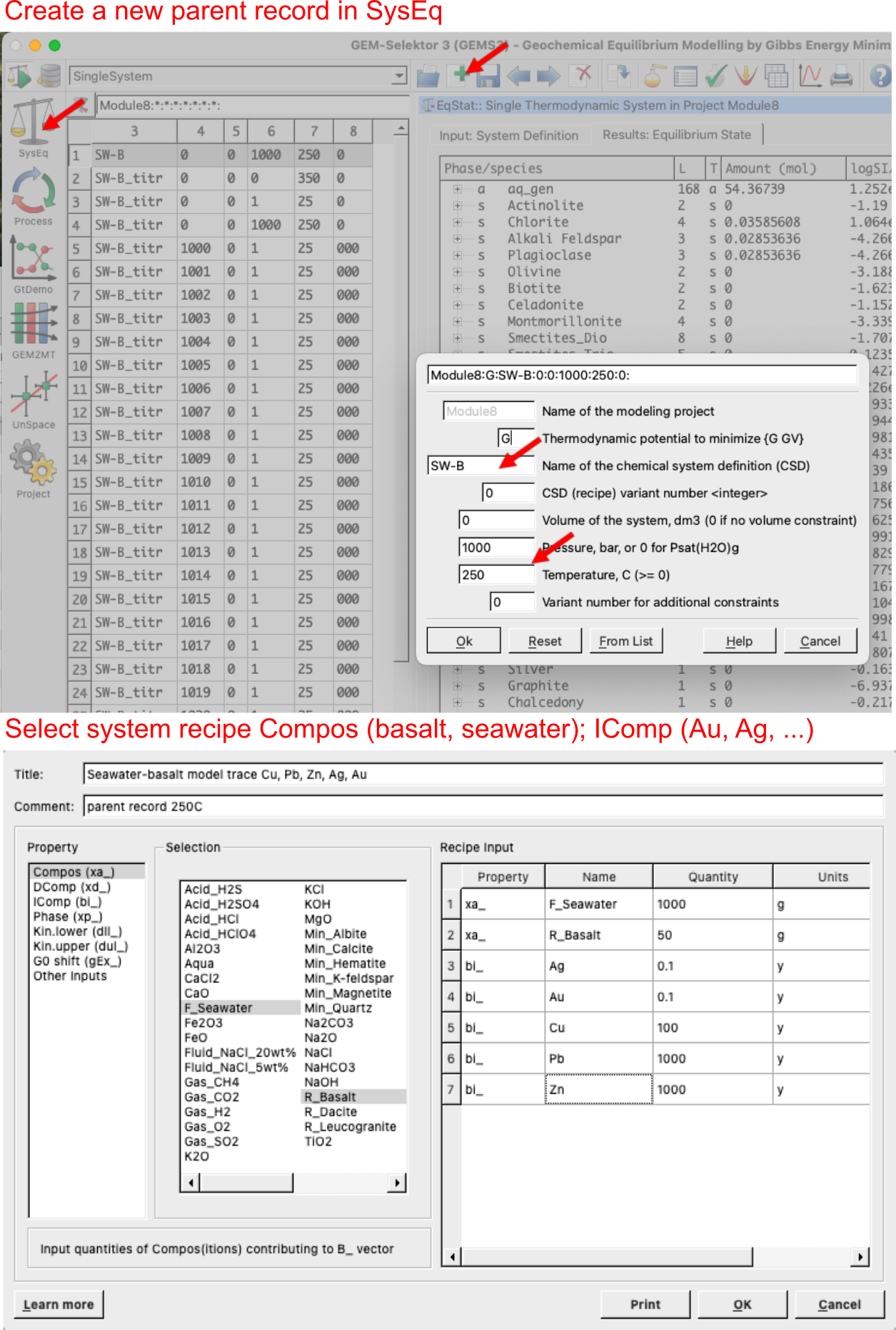Click the thermodynamic database mode icon
Screen dimensions: 896x1330
click(x=49, y=76)
